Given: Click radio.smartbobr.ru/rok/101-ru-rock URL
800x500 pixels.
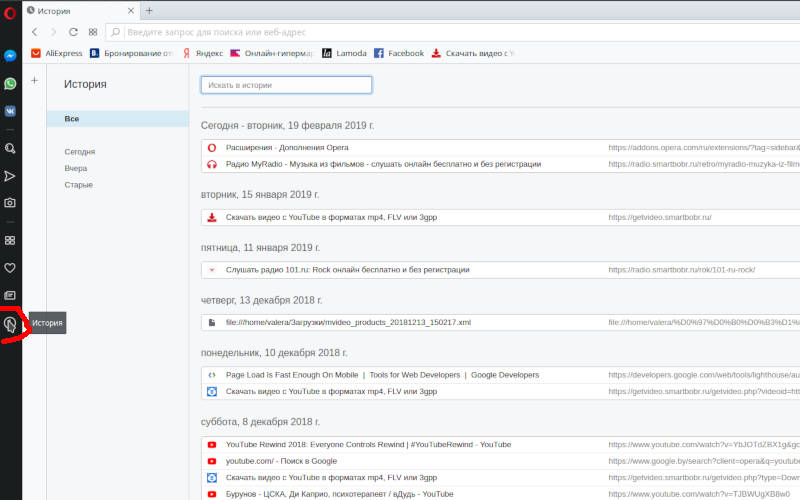Looking at the screenshot, I should pos(682,270).
